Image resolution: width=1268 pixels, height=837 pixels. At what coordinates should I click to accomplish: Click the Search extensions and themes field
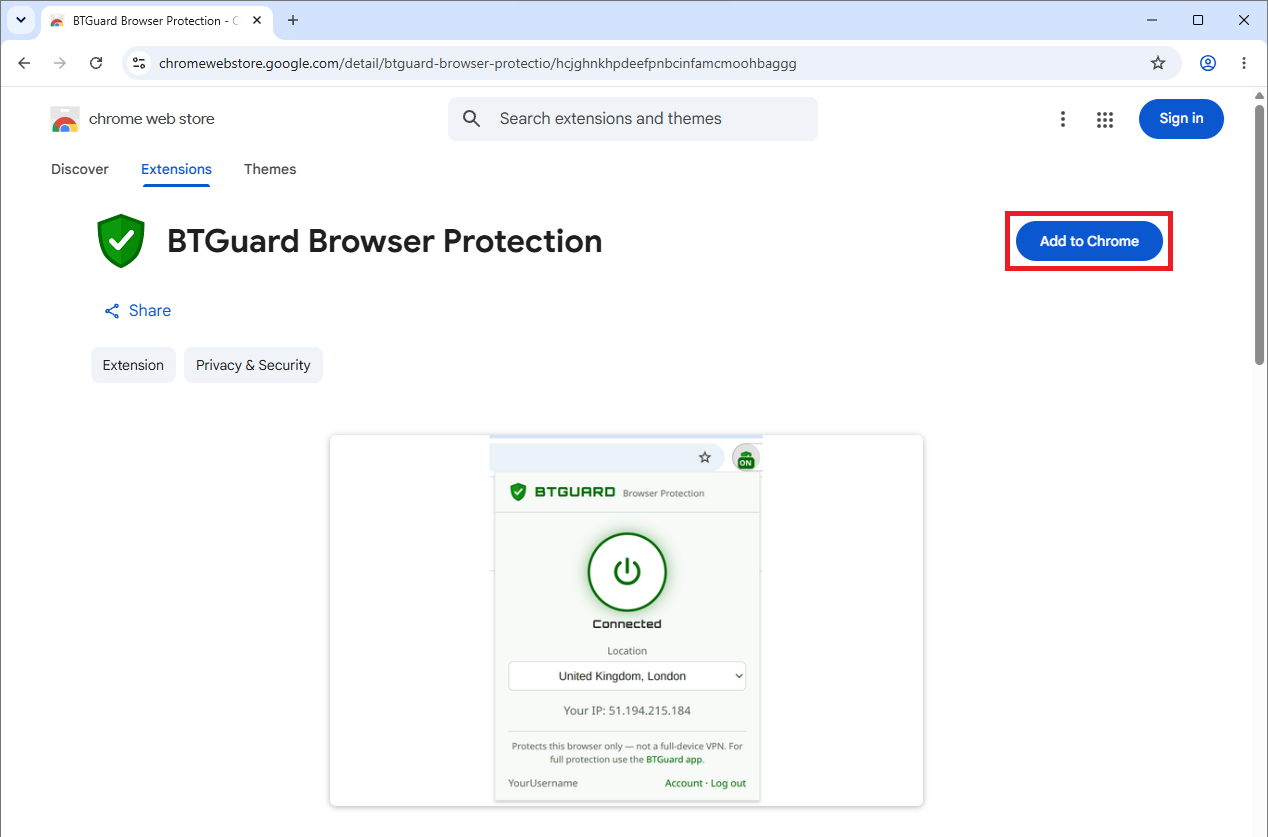pos(633,119)
